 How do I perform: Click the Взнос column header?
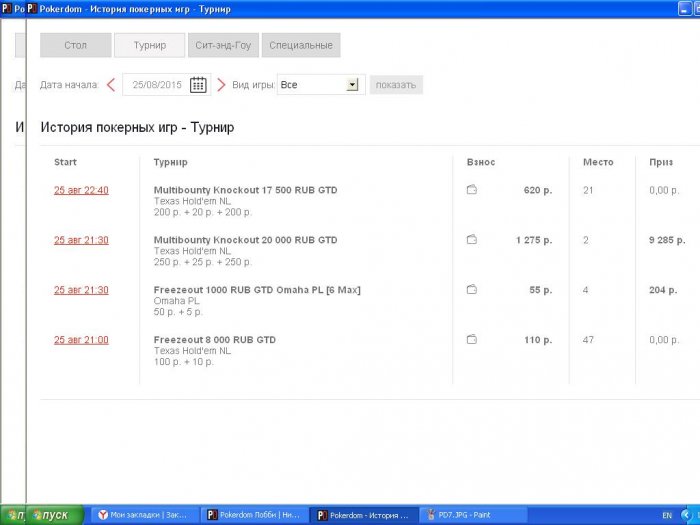(481, 162)
